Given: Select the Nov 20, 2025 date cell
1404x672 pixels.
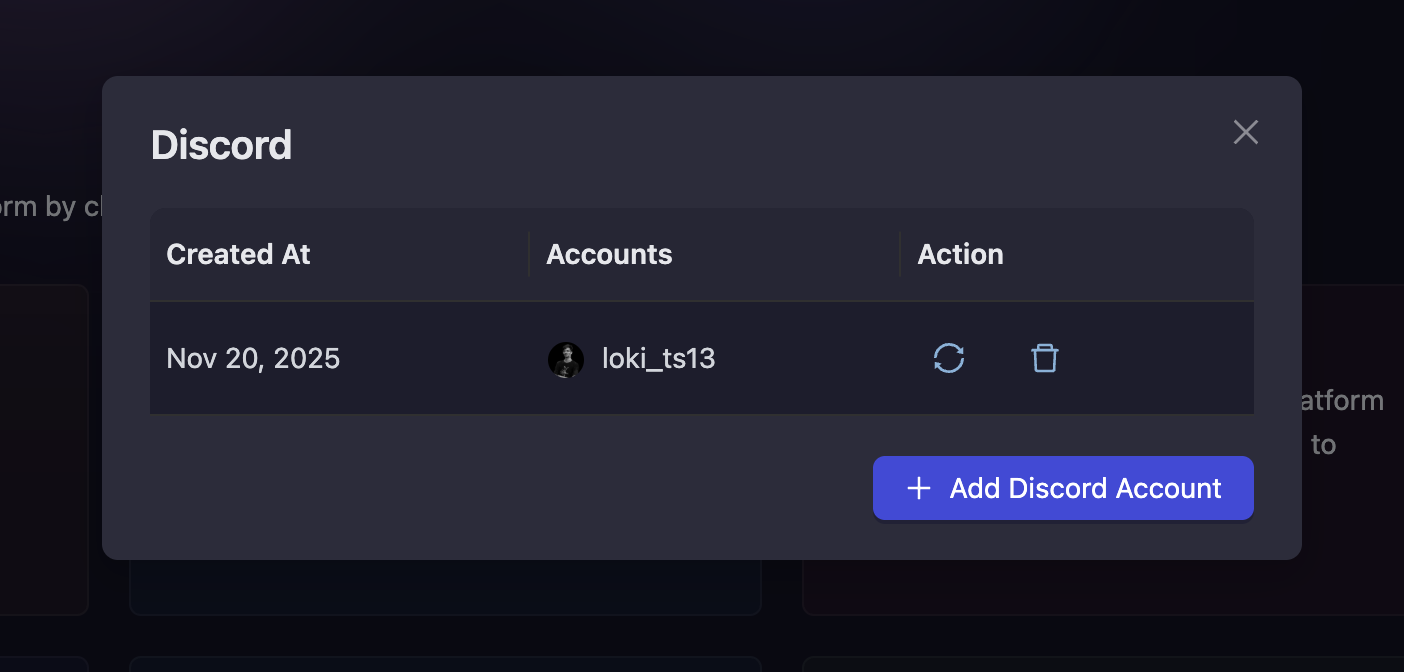Looking at the screenshot, I should (253, 358).
